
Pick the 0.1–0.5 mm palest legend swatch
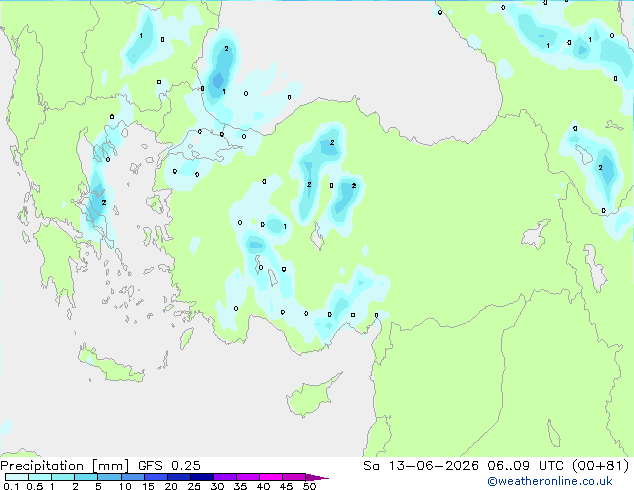coord(17,477)
